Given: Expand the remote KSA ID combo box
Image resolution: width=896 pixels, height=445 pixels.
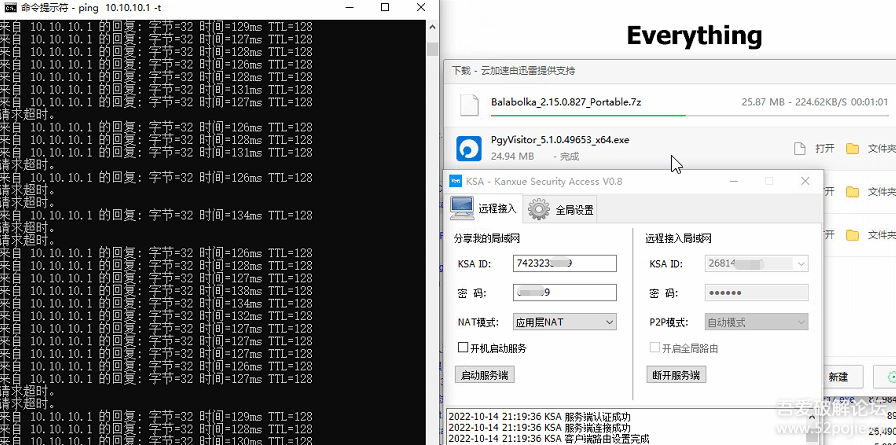Looking at the screenshot, I should pos(802,264).
